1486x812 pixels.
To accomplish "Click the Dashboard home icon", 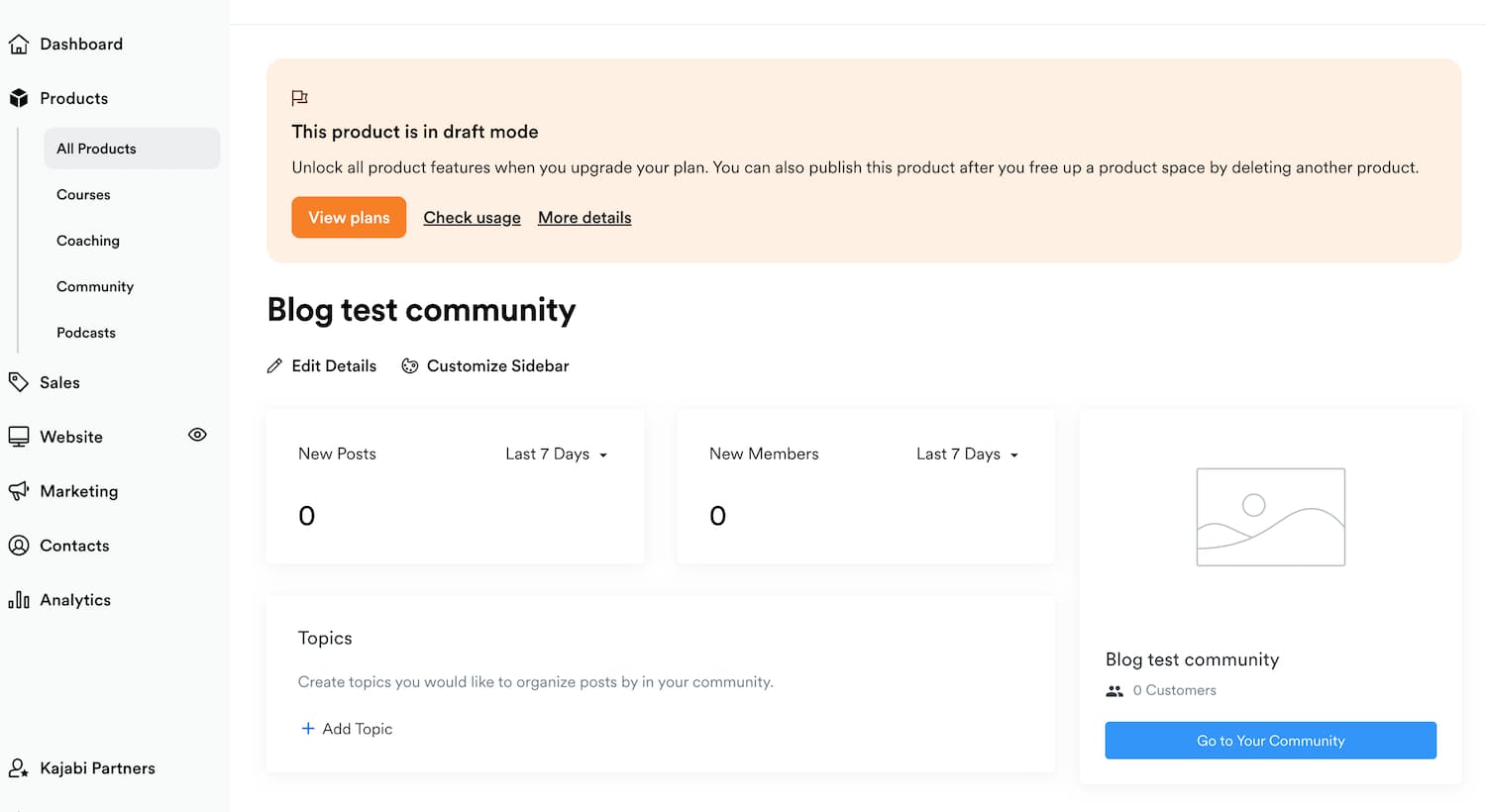I will tap(19, 45).
